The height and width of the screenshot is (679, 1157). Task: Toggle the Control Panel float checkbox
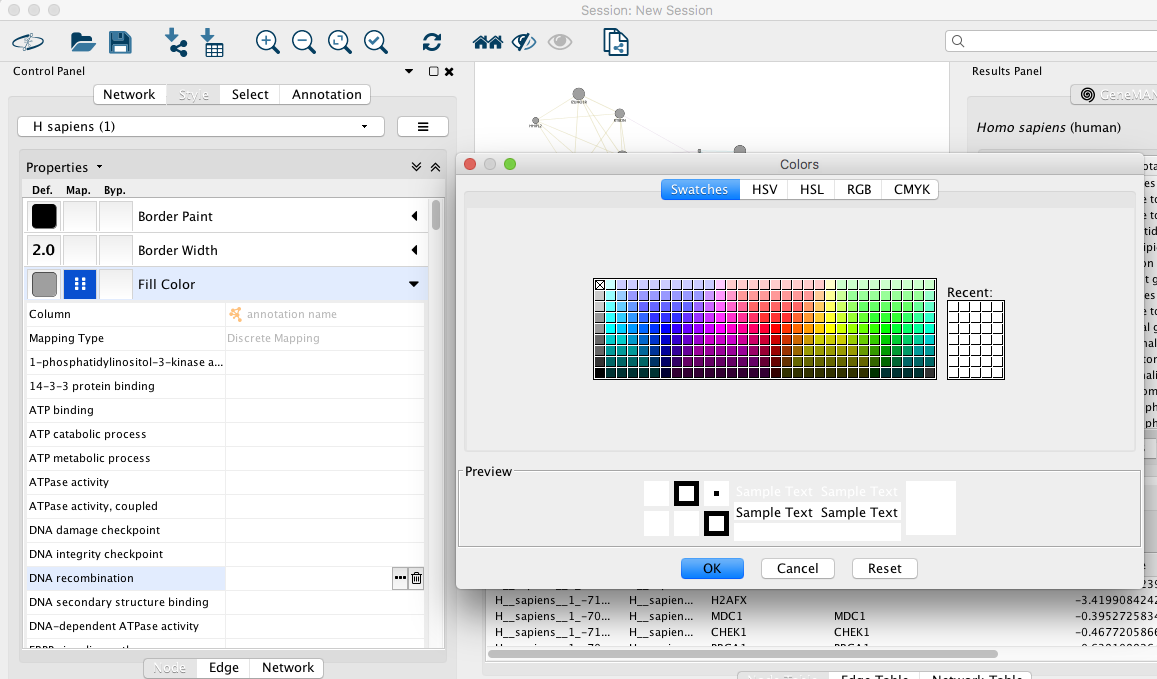point(433,72)
